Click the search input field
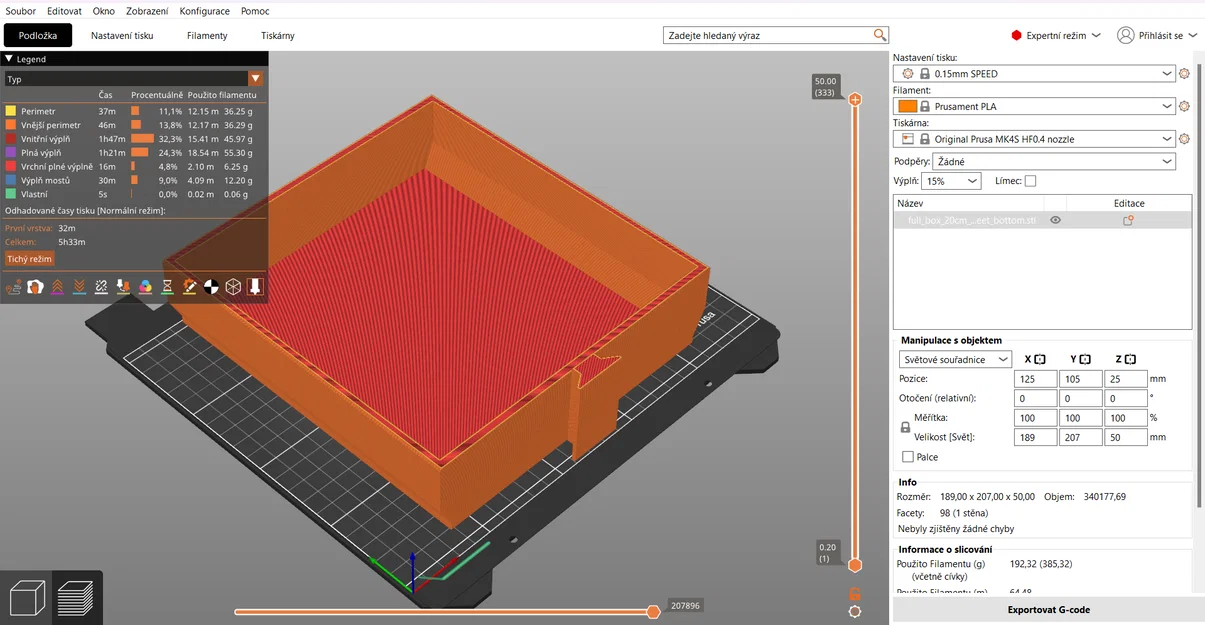Screen dimensions: 1205x625 pyautogui.click(x=767, y=35)
